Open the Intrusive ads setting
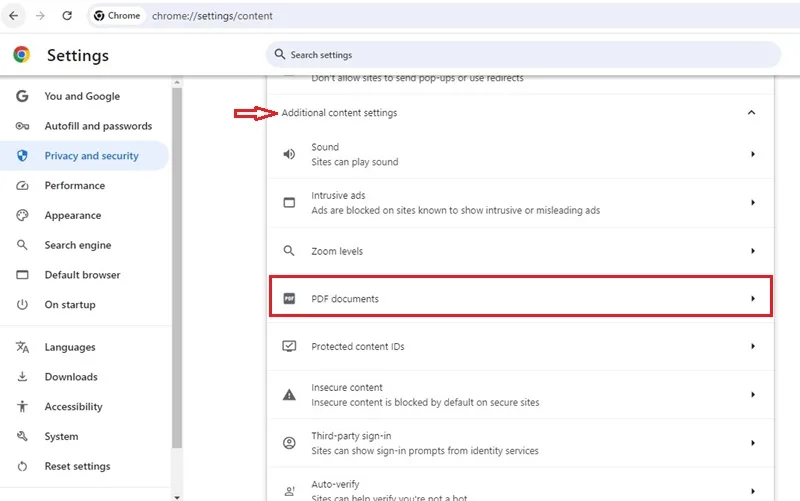Viewport: 800px width, 501px height. (x=520, y=203)
